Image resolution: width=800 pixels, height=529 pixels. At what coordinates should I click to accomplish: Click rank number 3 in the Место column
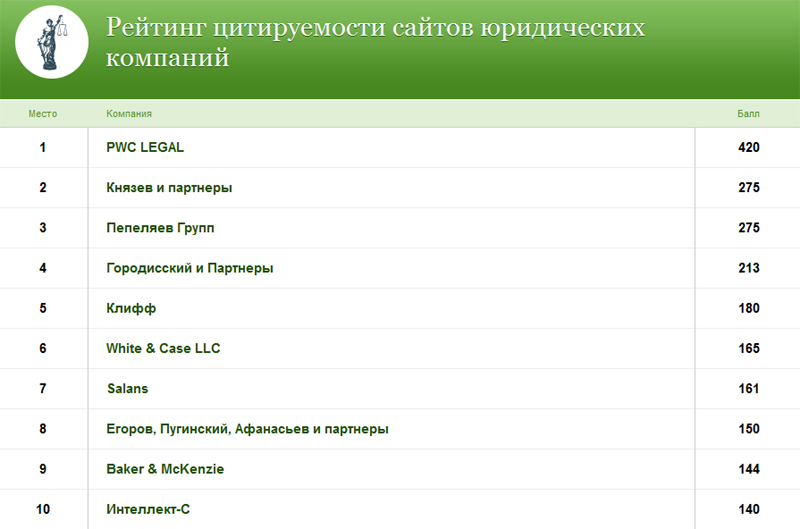pos(43,228)
